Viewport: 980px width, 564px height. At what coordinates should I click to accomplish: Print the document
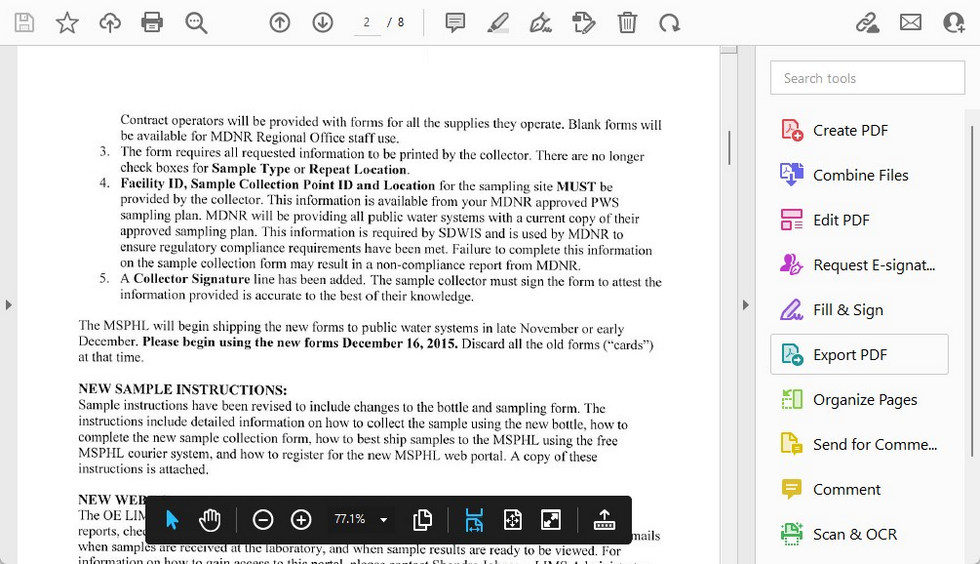[152, 23]
